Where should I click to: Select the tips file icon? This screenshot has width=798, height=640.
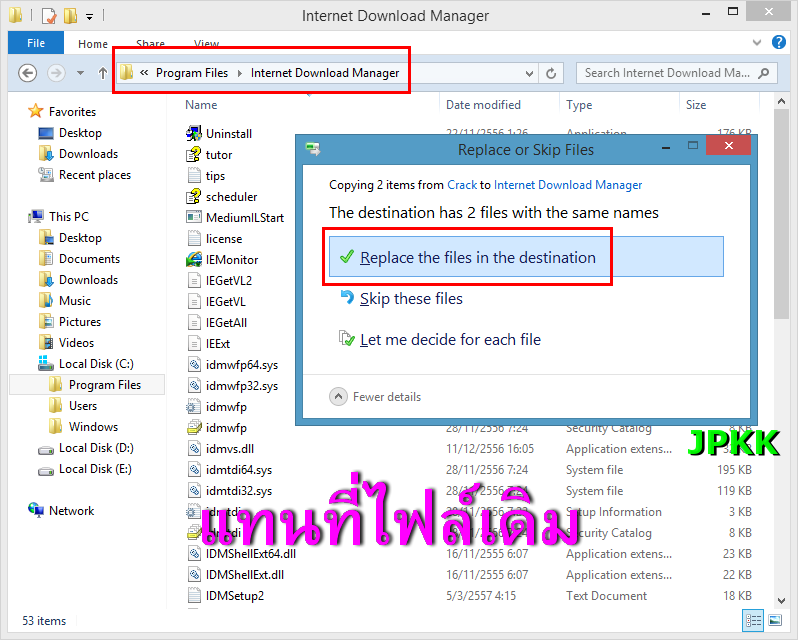[x=194, y=176]
